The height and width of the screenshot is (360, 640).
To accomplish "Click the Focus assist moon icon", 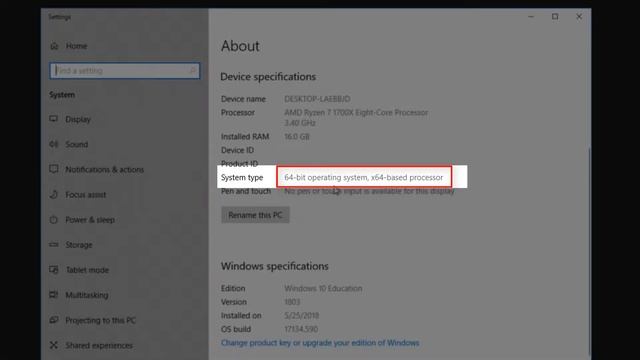I will click(54, 194).
